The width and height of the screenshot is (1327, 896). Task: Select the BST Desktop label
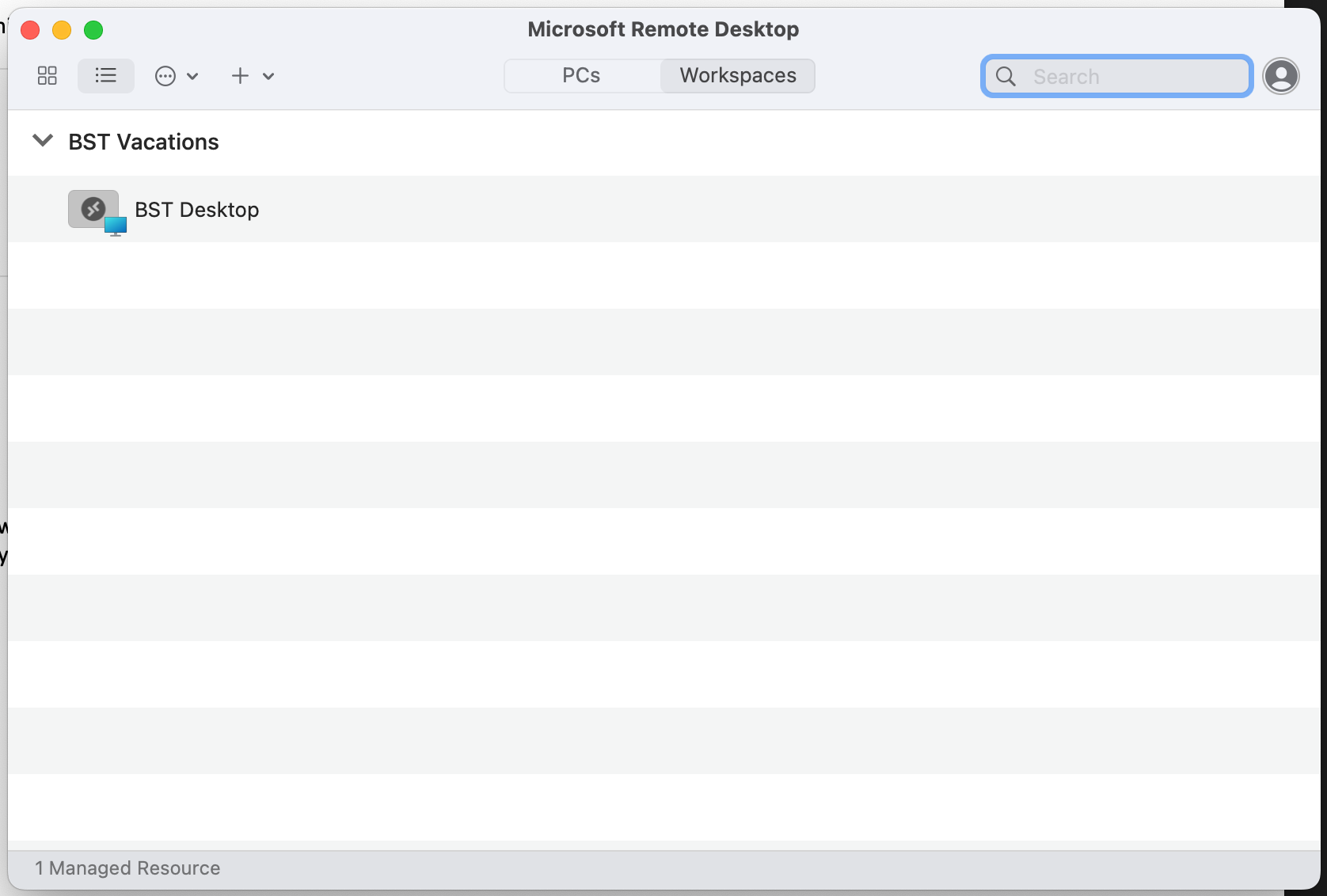click(196, 210)
